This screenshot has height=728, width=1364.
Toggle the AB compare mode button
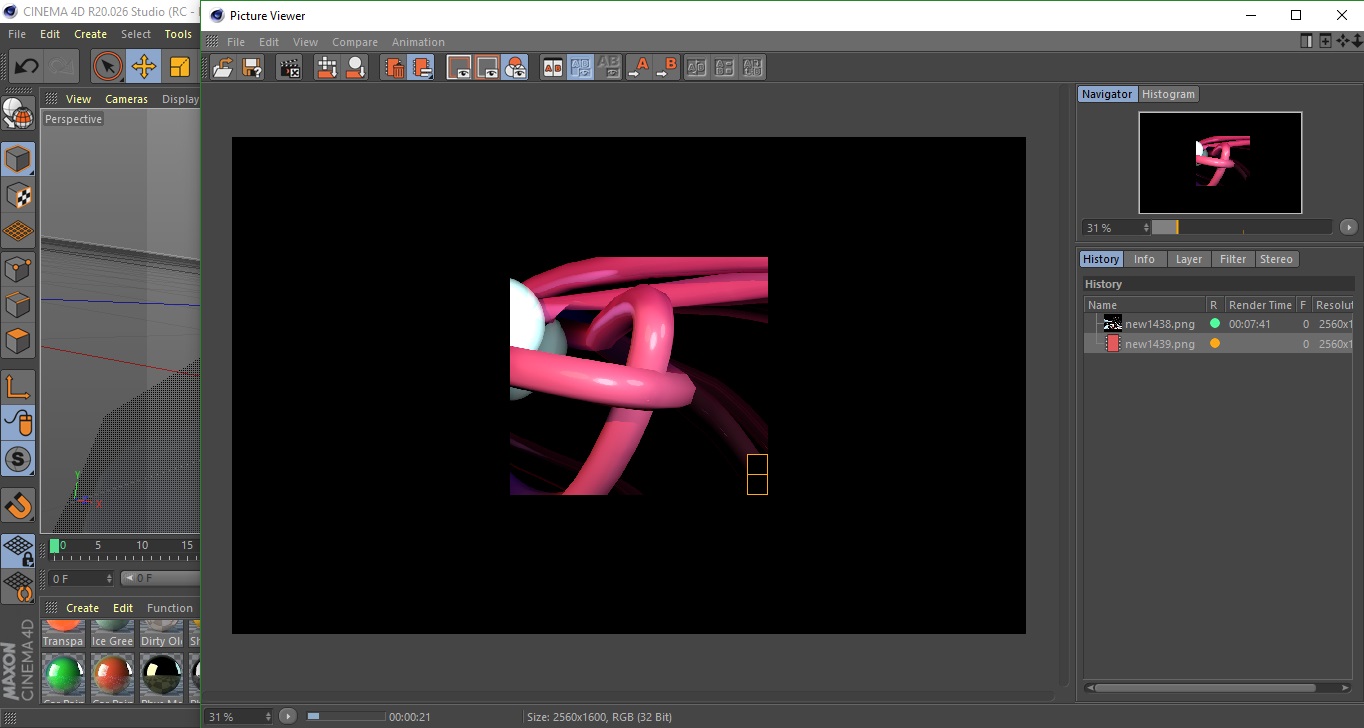tap(552, 68)
